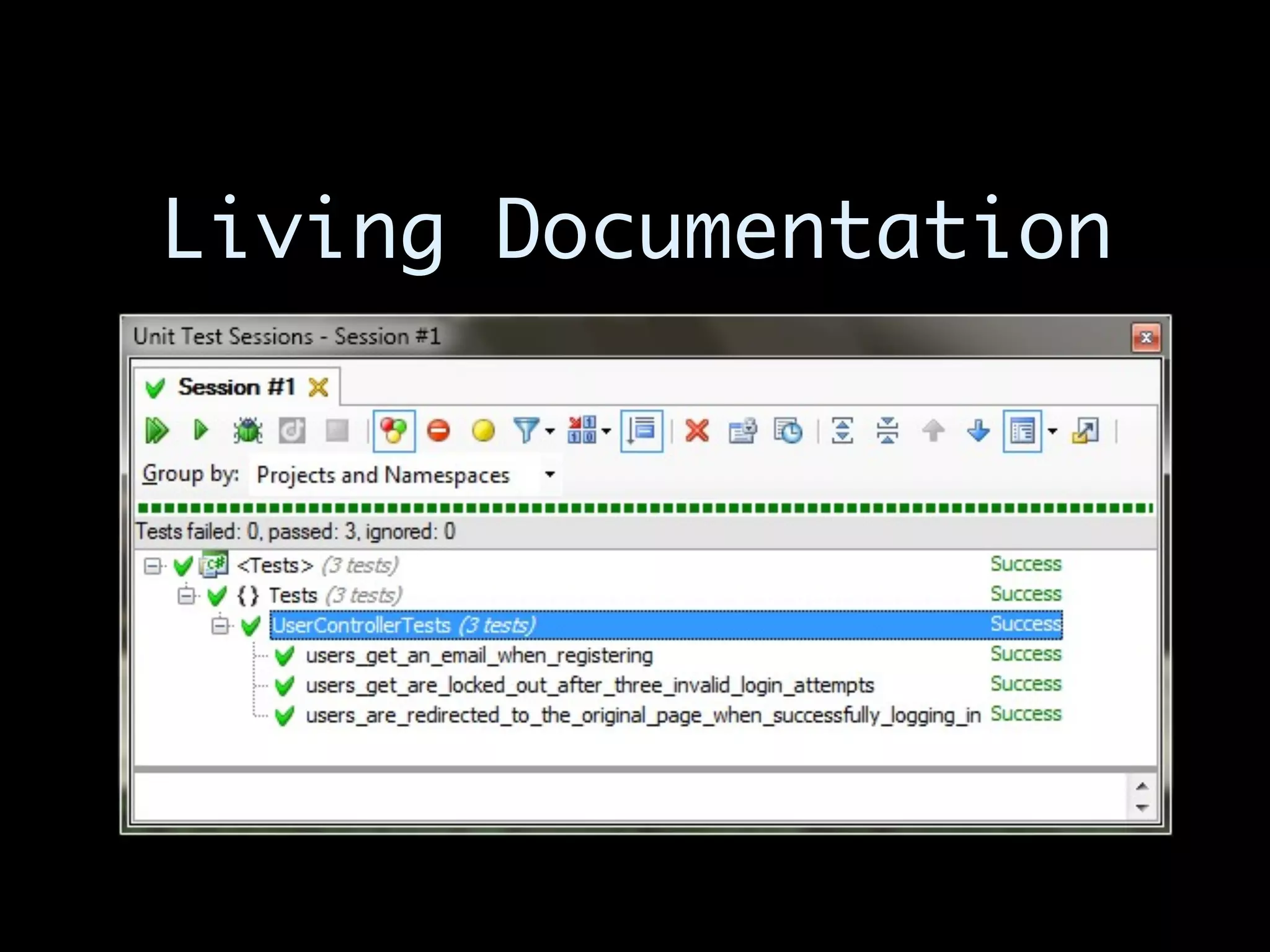Toggle the track running test icon
Viewport: 1270px width, 952px height.
click(642, 431)
